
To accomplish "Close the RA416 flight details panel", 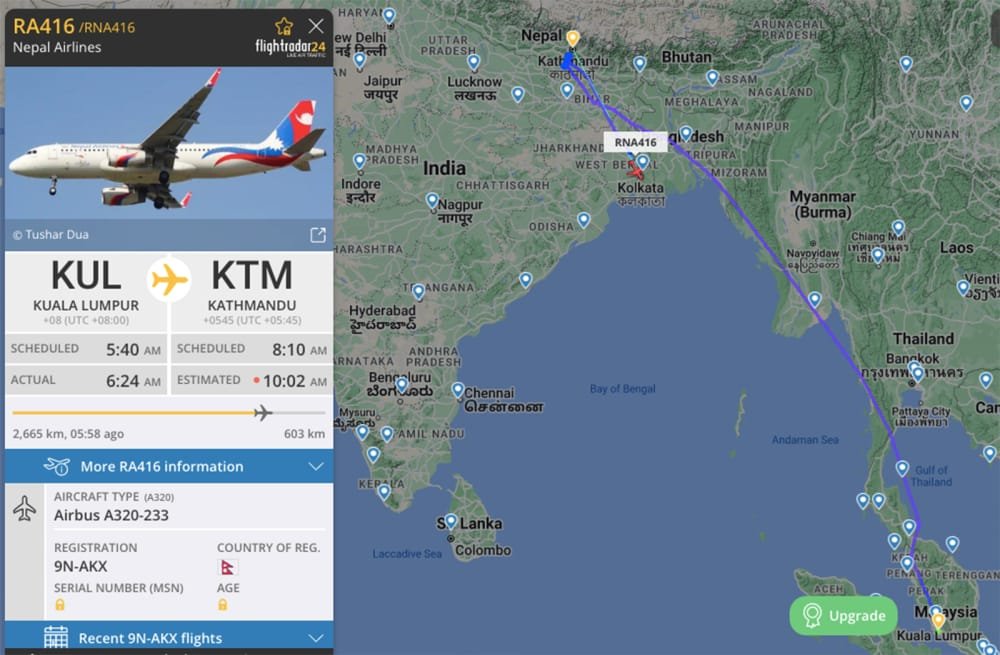I will point(316,26).
